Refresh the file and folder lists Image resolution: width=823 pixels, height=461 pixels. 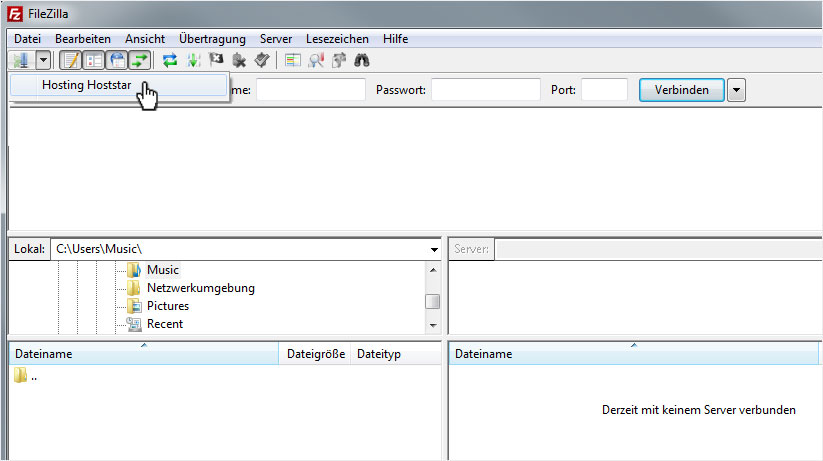[170, 60]
